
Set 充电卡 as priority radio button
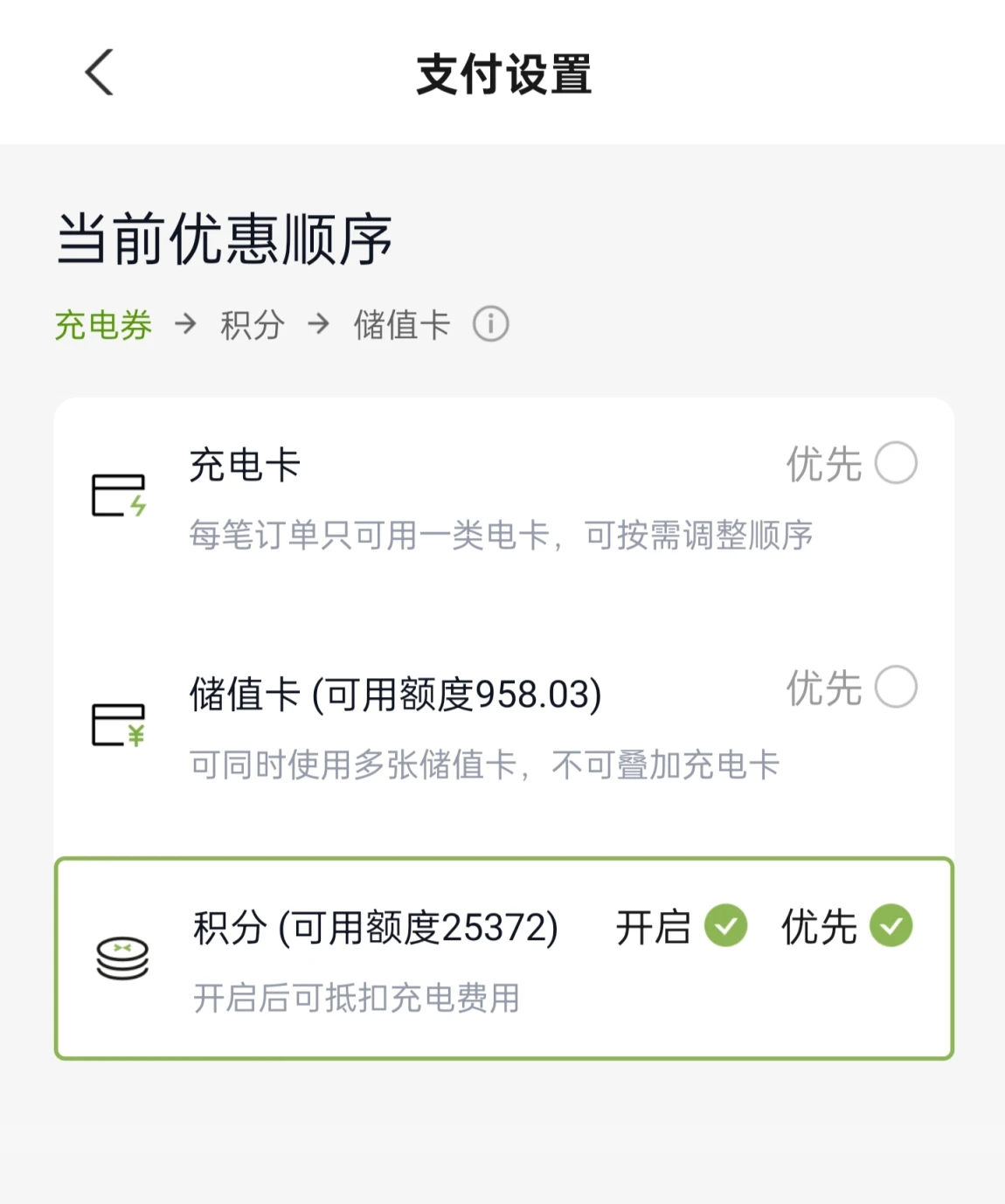[896, 463]
